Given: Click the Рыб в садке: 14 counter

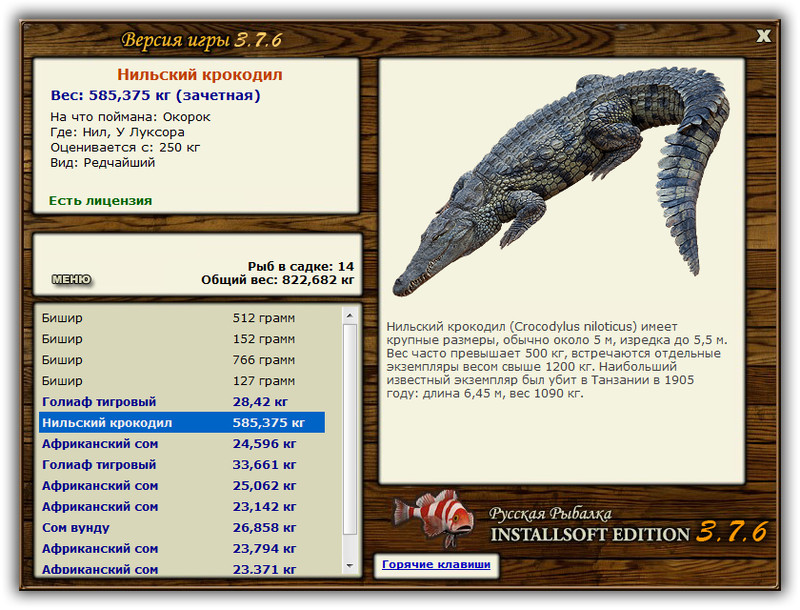Looking at the screenshot, I should [301, 266].
